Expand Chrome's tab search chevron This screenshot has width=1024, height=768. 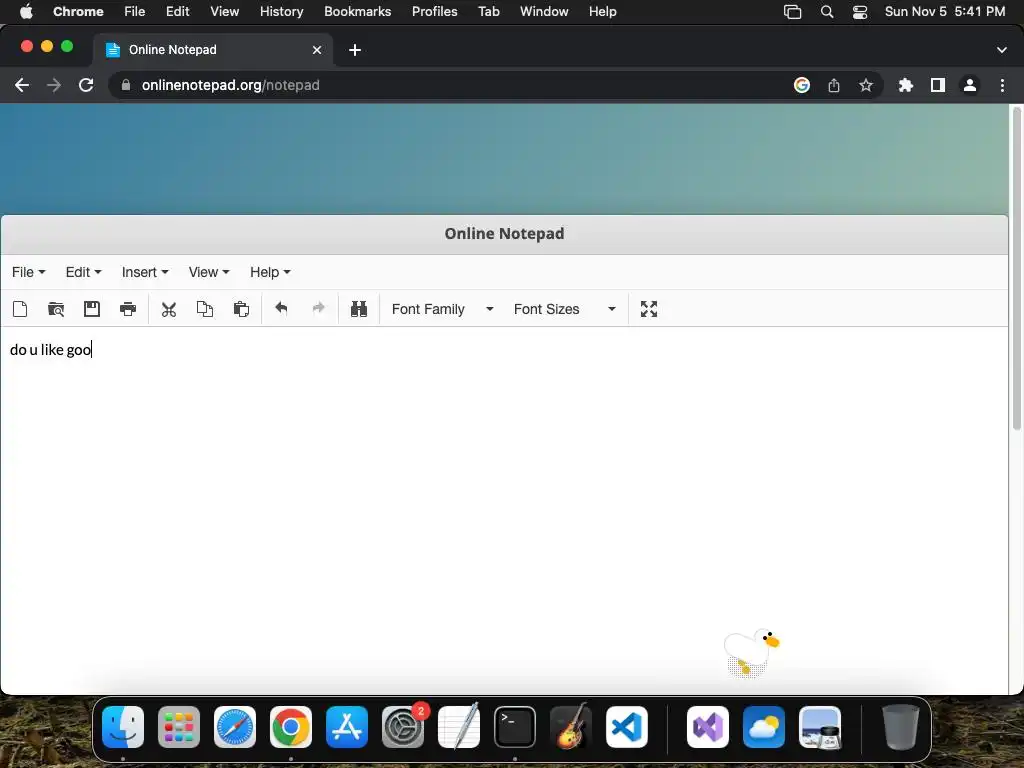1001,50
